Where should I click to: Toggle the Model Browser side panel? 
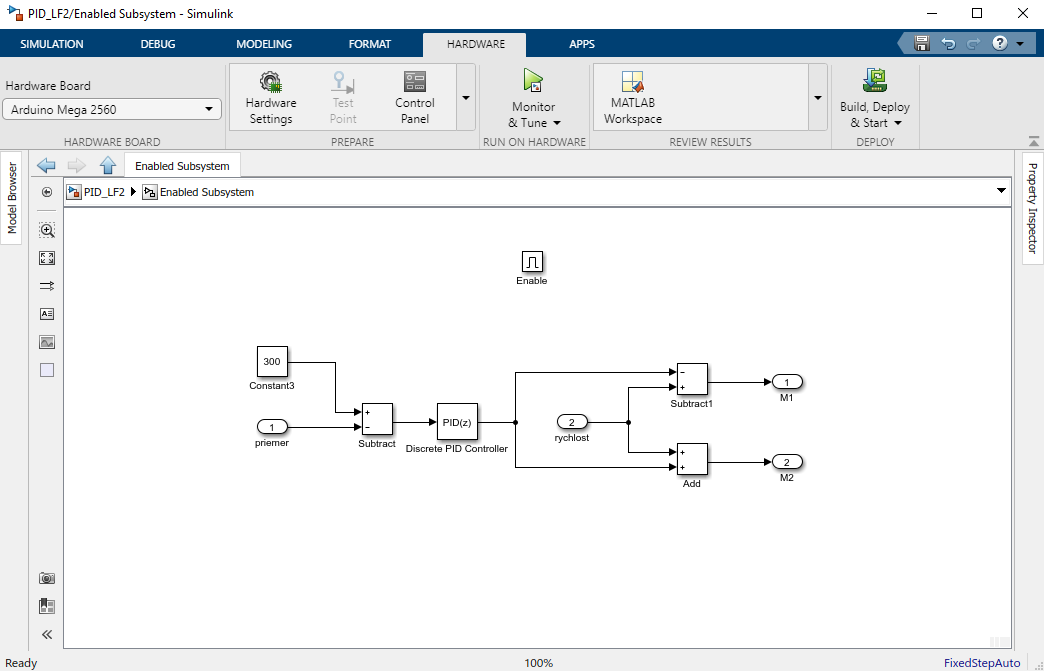12,197
